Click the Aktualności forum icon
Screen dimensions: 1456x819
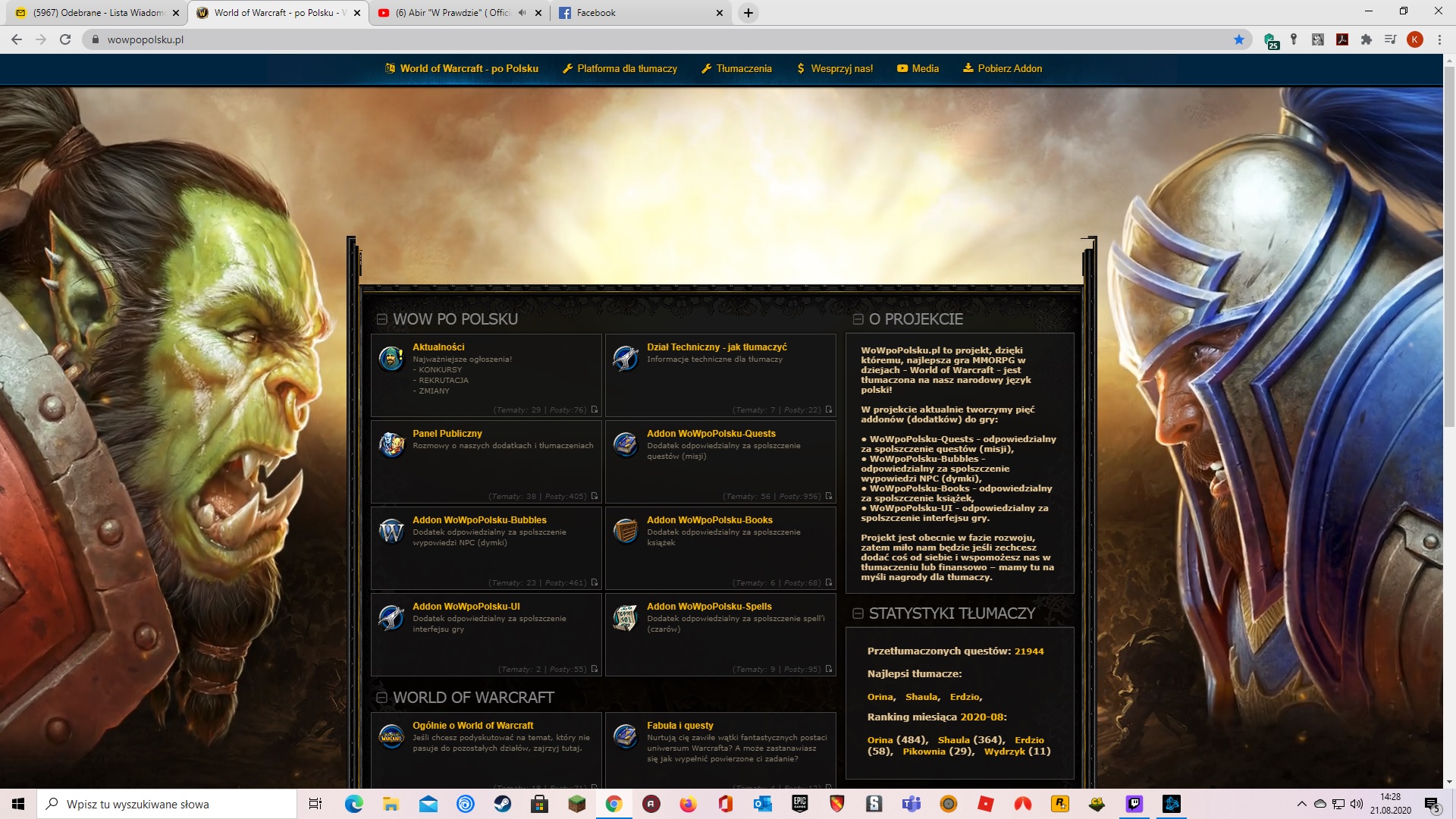[391, 358]
